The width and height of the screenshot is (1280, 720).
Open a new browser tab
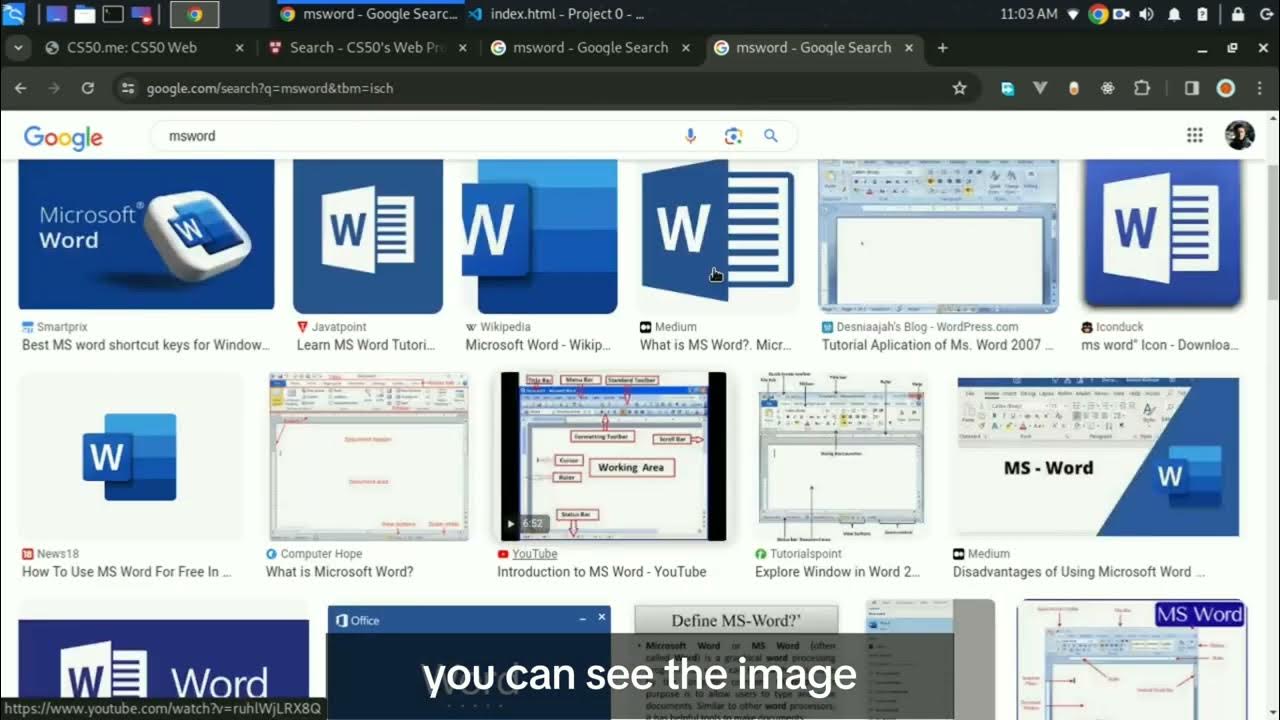942,47
